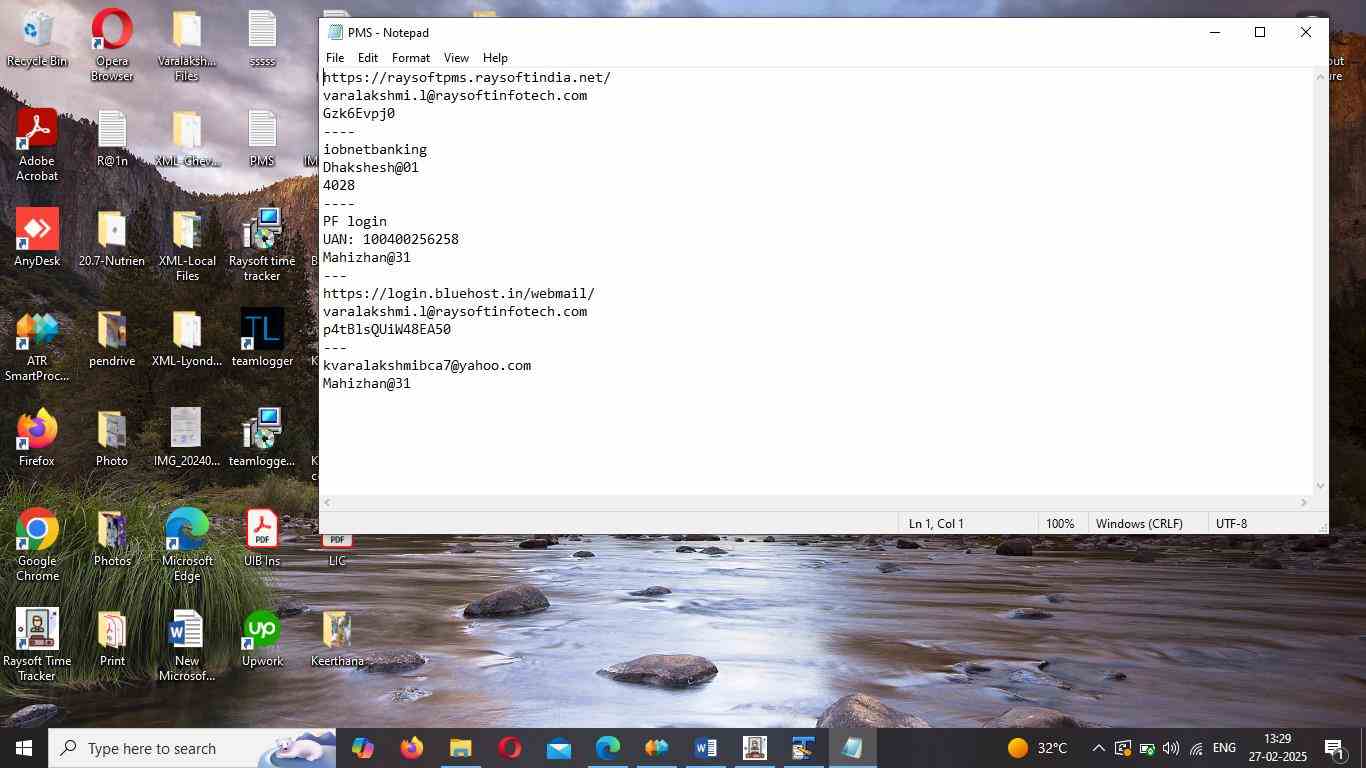Select the Varalaksh... Files folder on desktop
1366x768 pixels.
click(187, 46)
